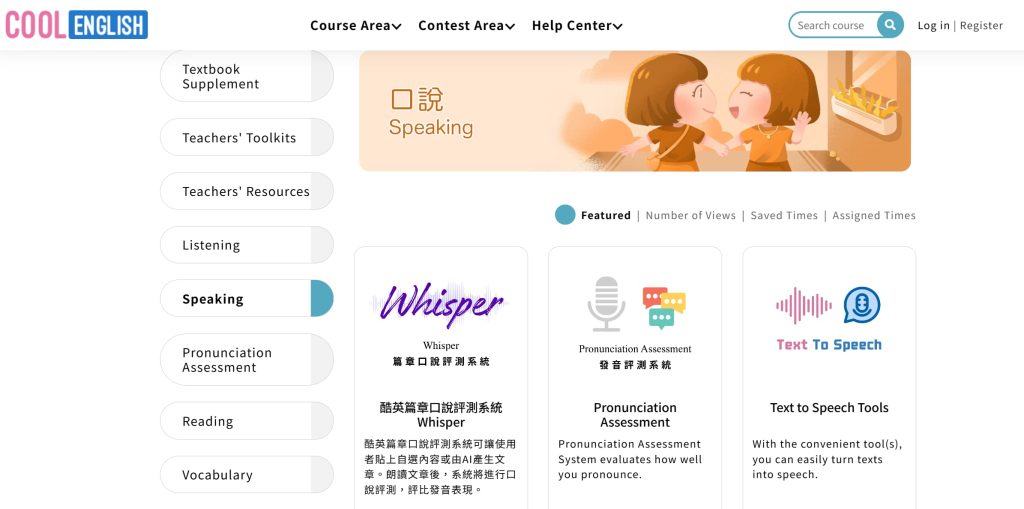Image resolution: width=1024 pixels, height=509 pixels.
Task: Open the Listening sidebar category
Action: click(247, 245)
